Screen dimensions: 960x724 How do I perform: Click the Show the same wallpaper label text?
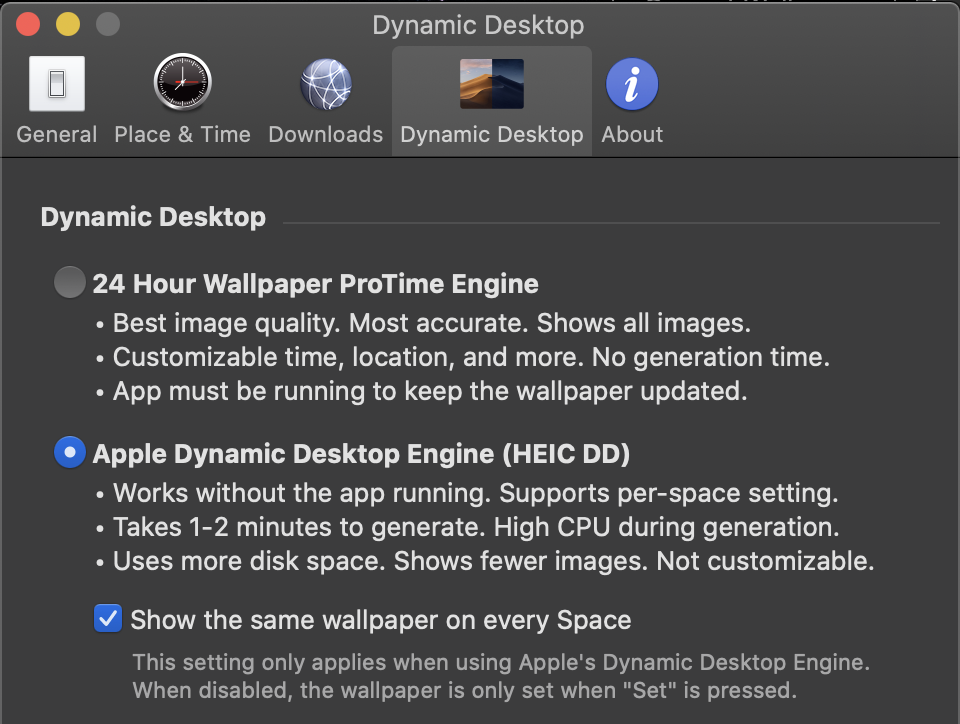381,620
